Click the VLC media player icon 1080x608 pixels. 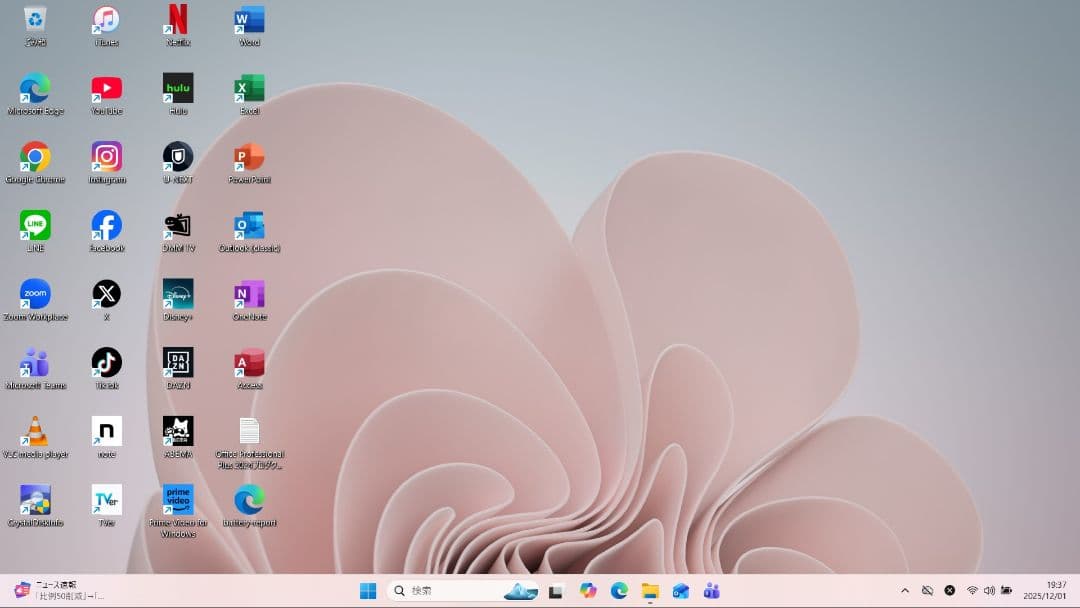click(x=35, y=431)
